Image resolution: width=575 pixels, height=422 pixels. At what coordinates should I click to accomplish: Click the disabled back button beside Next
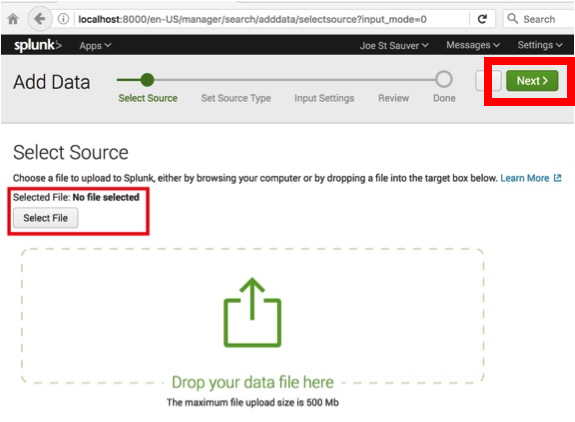488,81
